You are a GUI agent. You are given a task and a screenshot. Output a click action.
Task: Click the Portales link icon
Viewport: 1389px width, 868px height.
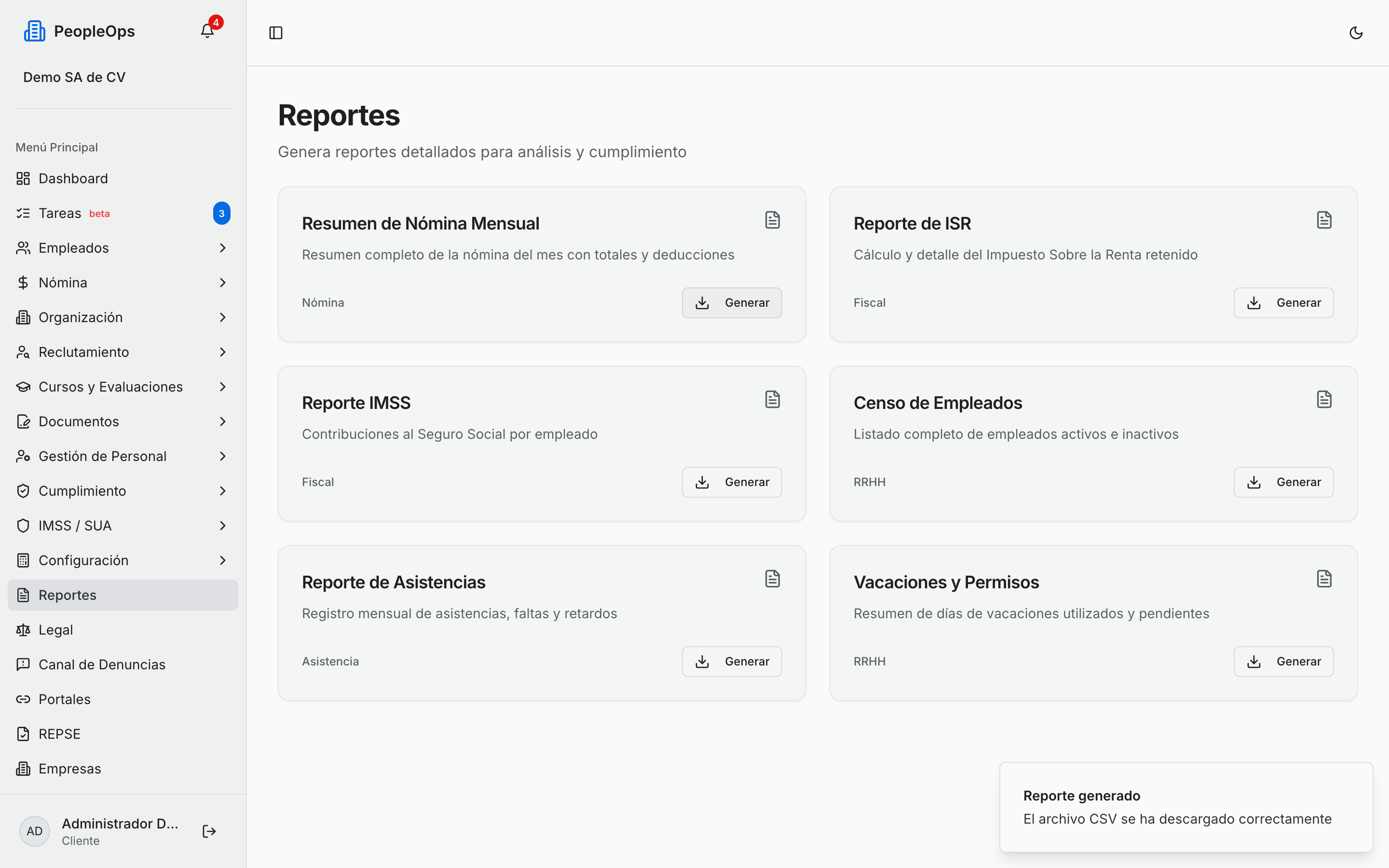(x=23, y=699)
